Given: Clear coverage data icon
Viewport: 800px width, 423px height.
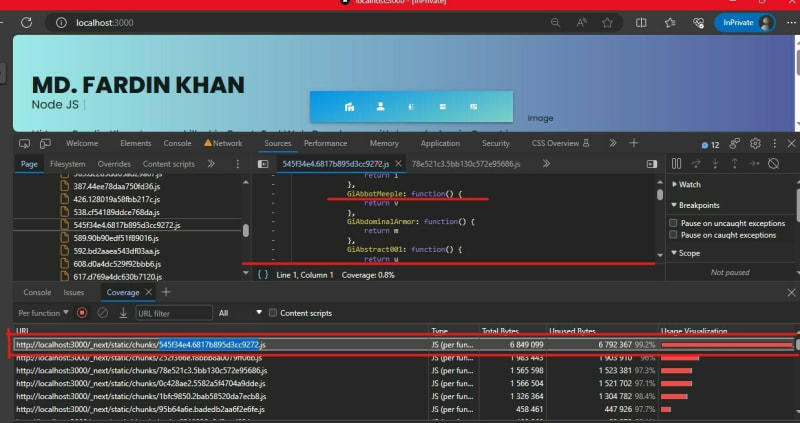Looking at the screenshot, I should 103,313.
